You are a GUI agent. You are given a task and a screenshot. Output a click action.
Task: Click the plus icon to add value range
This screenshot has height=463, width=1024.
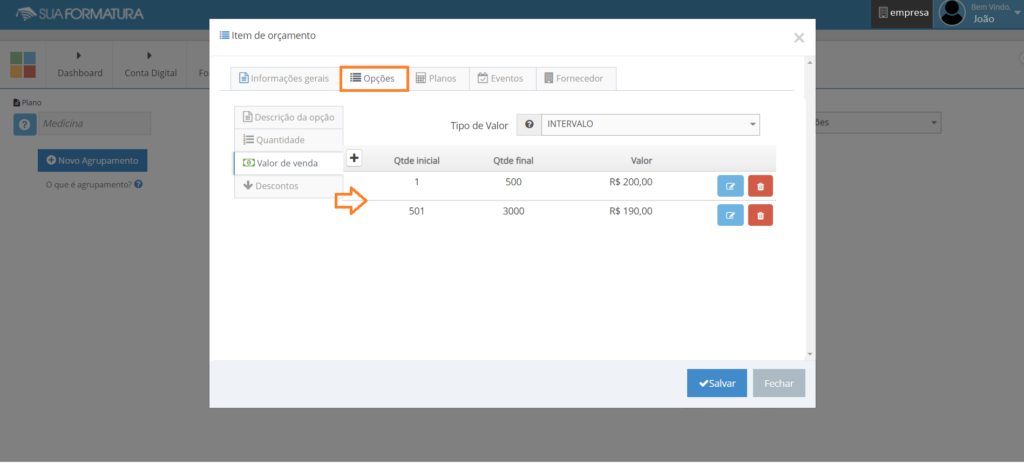pos(354,158)
